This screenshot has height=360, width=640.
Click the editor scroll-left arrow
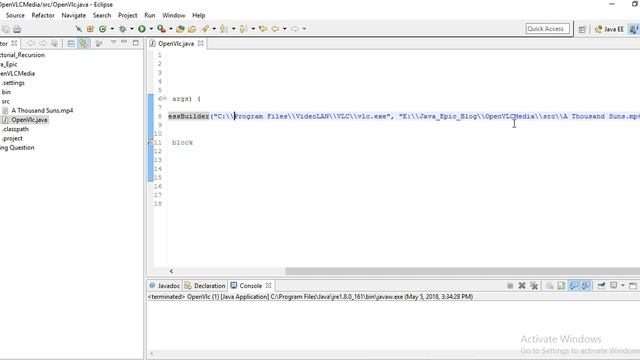coord(171,271)
